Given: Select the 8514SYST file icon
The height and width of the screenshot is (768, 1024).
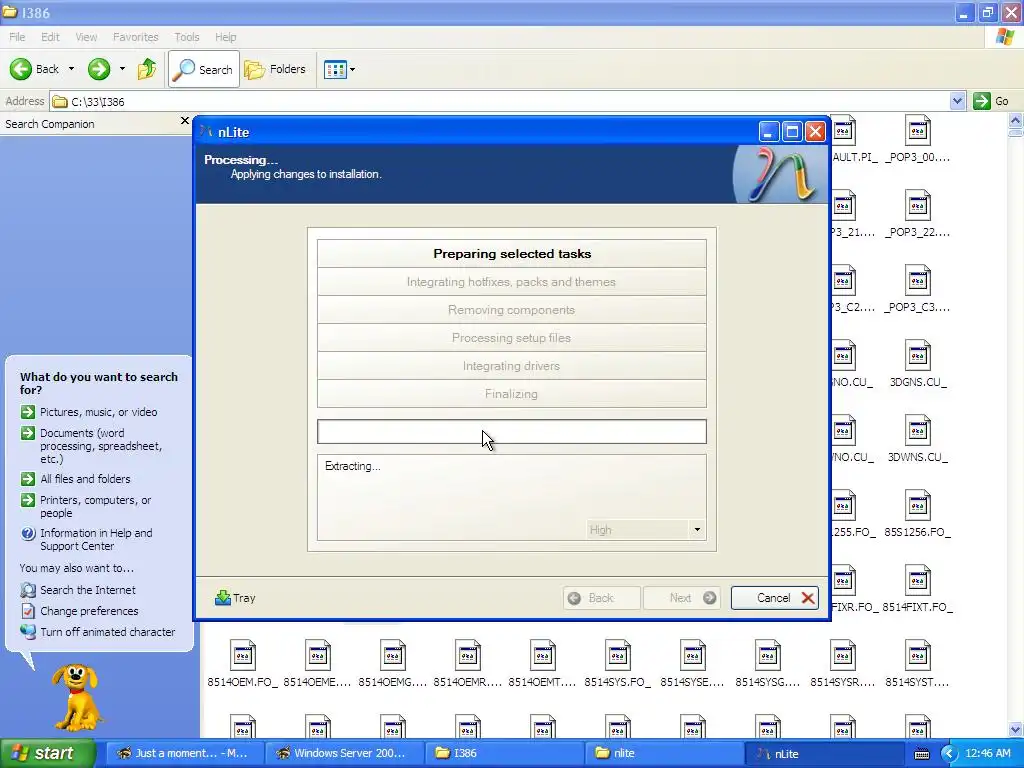Looking at the screenshot, I should (918, 656).
